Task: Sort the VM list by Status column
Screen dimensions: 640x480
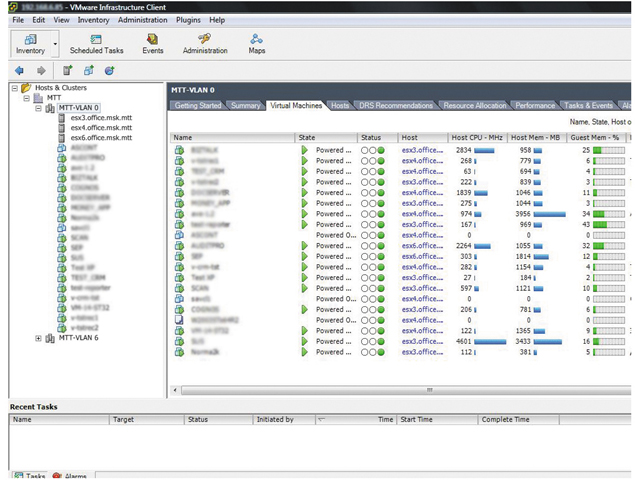Action: click(x=378, y=138)
